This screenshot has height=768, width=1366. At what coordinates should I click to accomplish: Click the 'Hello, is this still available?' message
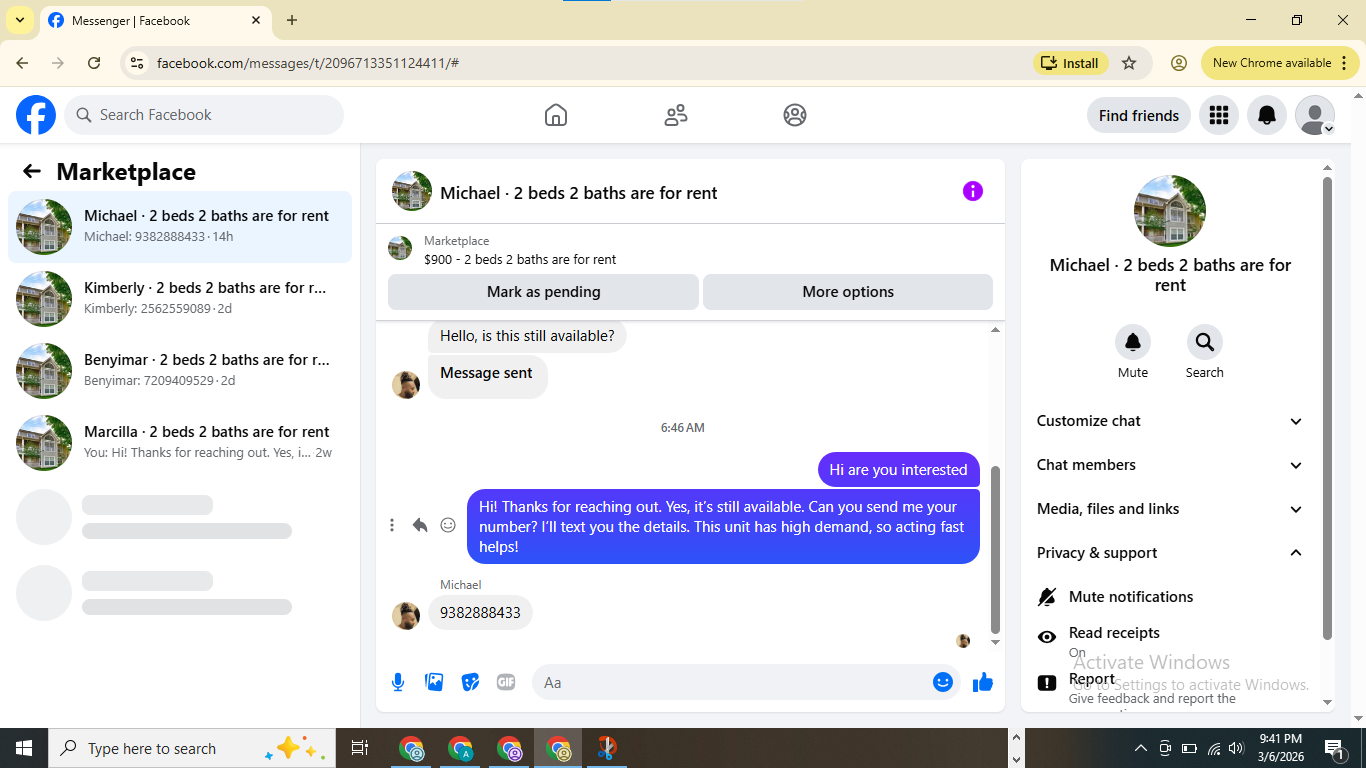pyautogui.click(x=527, y=336)
